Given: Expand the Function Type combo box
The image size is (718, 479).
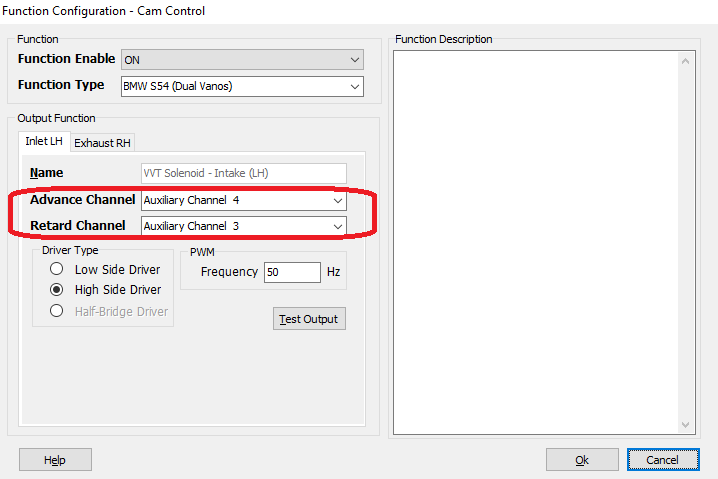Looking at the screenshot, I should (x=242, y=86).
